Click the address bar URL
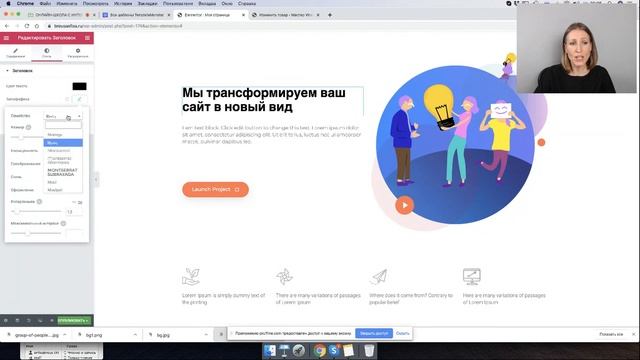640x360 pixels. (118, 26)
